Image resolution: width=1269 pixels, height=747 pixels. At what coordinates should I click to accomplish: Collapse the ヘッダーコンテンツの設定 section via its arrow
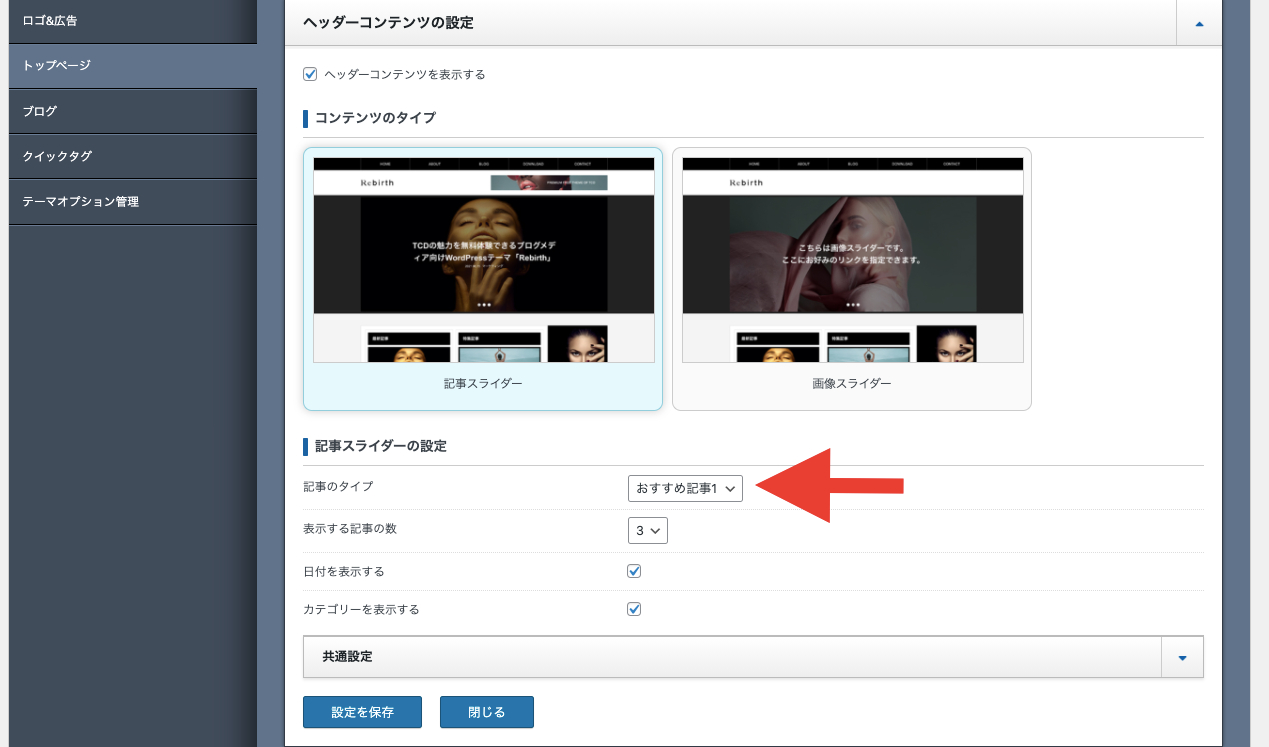tap(1199, 23)
